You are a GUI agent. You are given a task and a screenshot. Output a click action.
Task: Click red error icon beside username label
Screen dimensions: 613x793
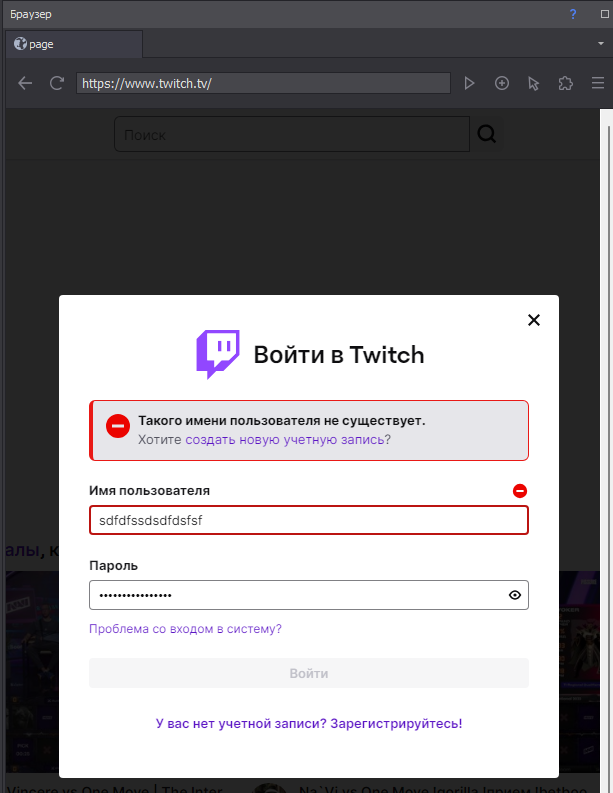pos(520,491)
